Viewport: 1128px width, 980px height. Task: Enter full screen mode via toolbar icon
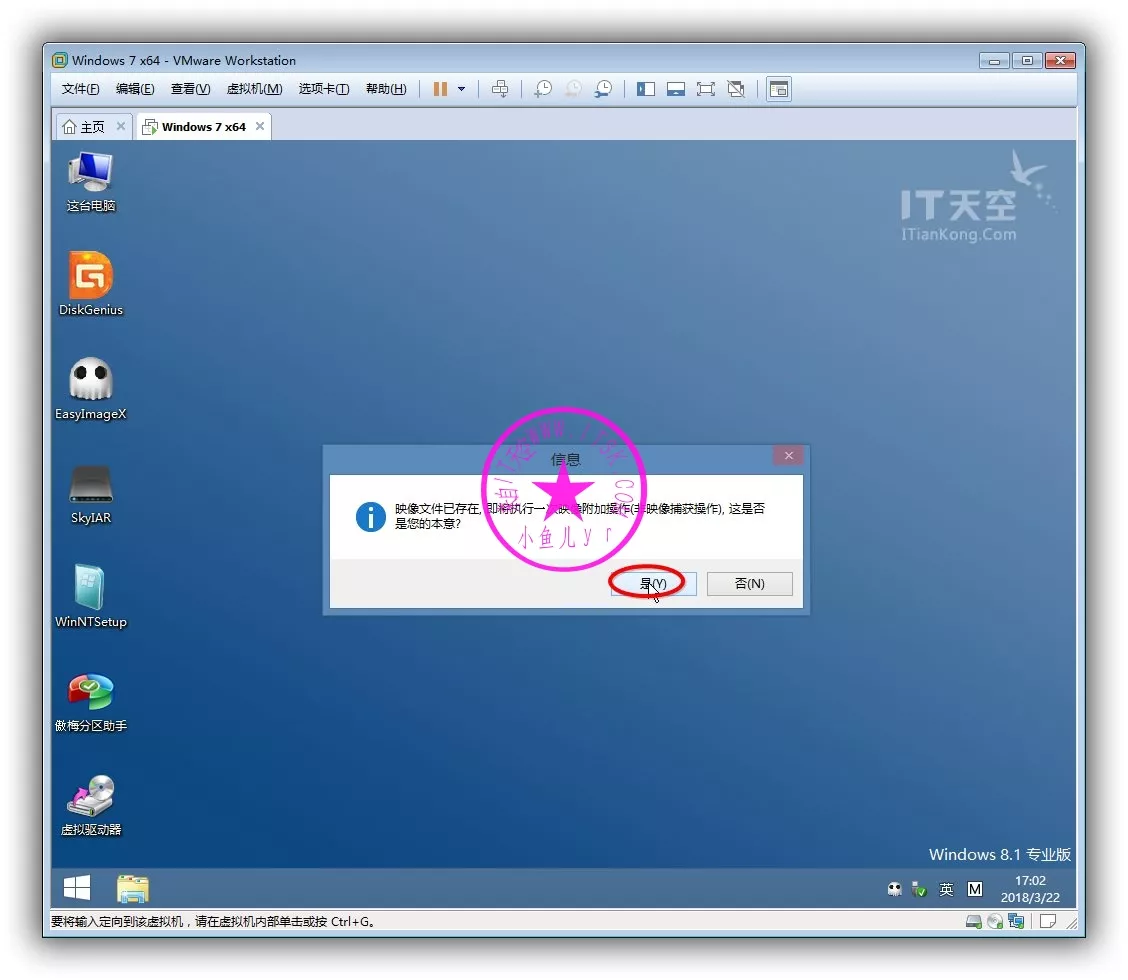point(706,89)
